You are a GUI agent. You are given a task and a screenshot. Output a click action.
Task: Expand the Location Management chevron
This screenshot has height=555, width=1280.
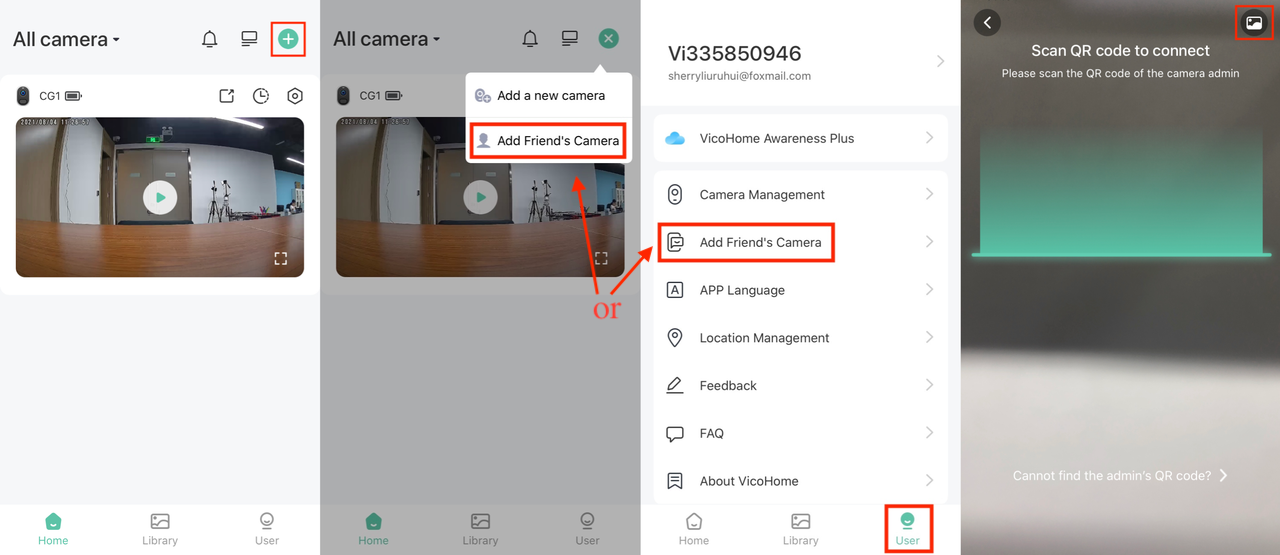[930, 338]
